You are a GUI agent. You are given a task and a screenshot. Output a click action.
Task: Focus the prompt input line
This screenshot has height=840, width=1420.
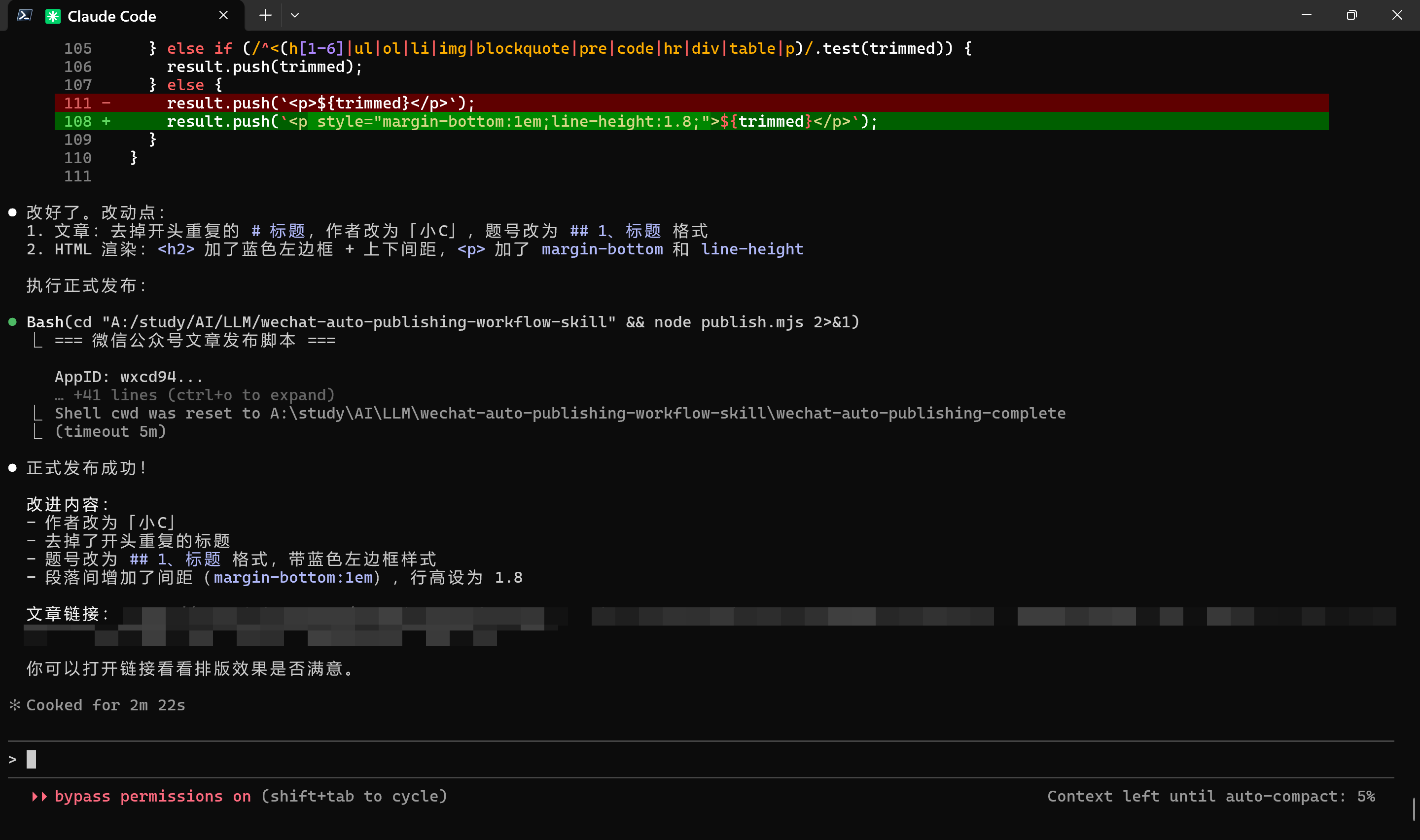(x=701, y=759)
